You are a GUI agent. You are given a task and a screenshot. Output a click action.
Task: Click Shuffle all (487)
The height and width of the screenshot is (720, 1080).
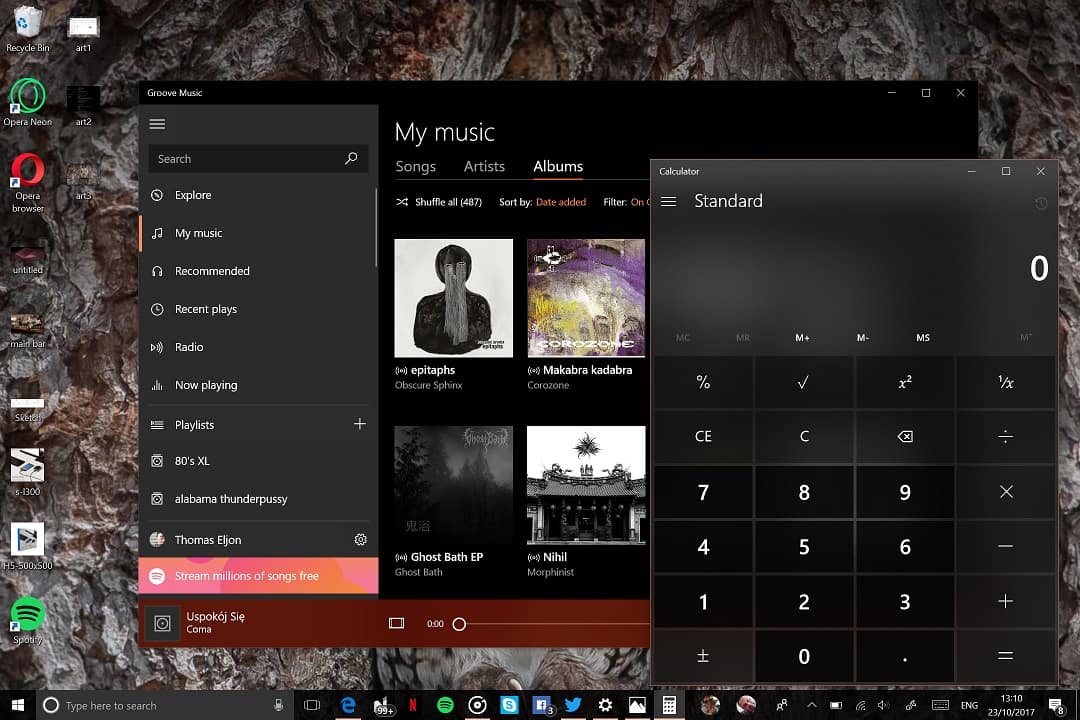click(x=439, y=202)
